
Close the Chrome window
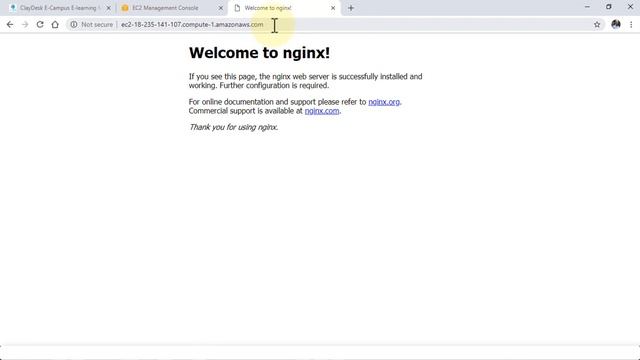(x=630, y=7)
